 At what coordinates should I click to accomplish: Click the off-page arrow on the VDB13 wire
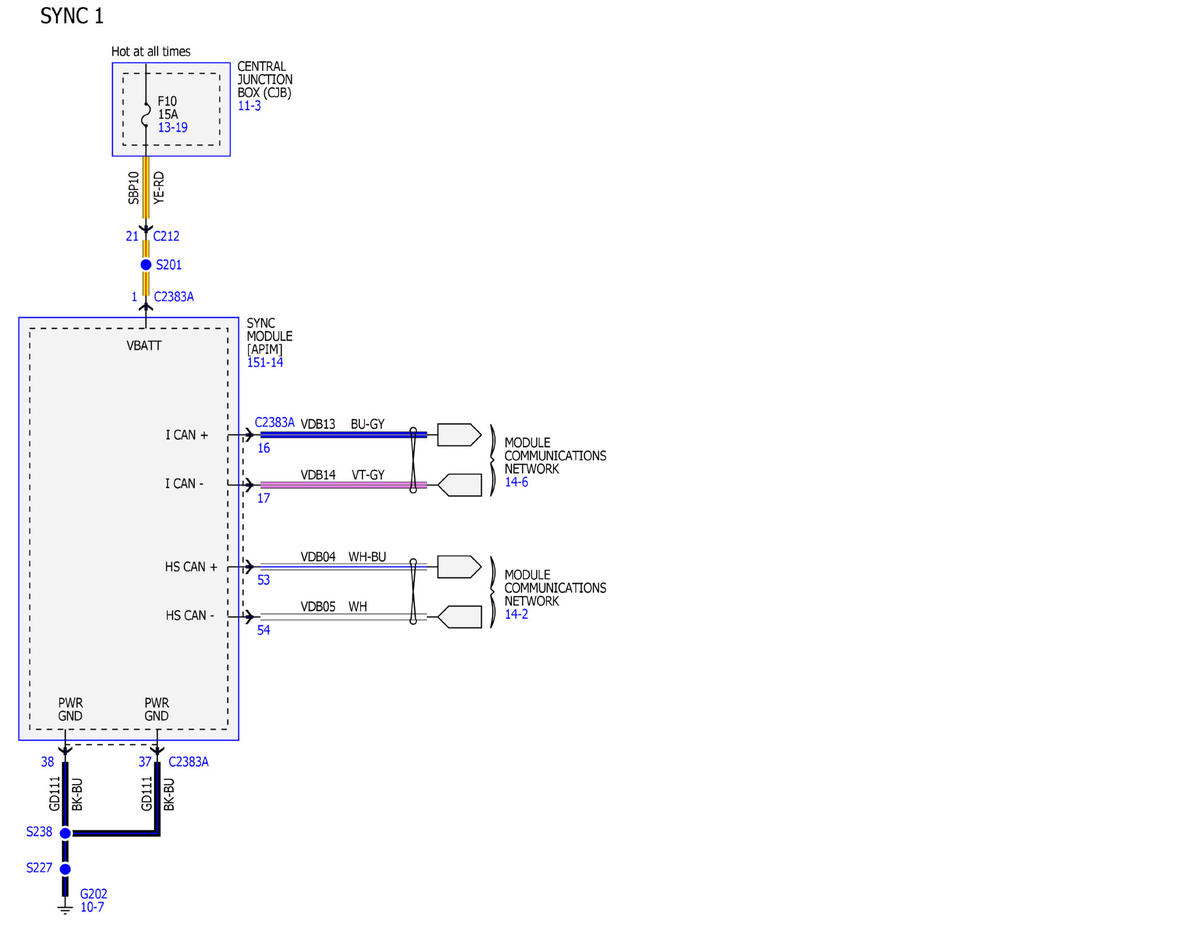point(460,435)
